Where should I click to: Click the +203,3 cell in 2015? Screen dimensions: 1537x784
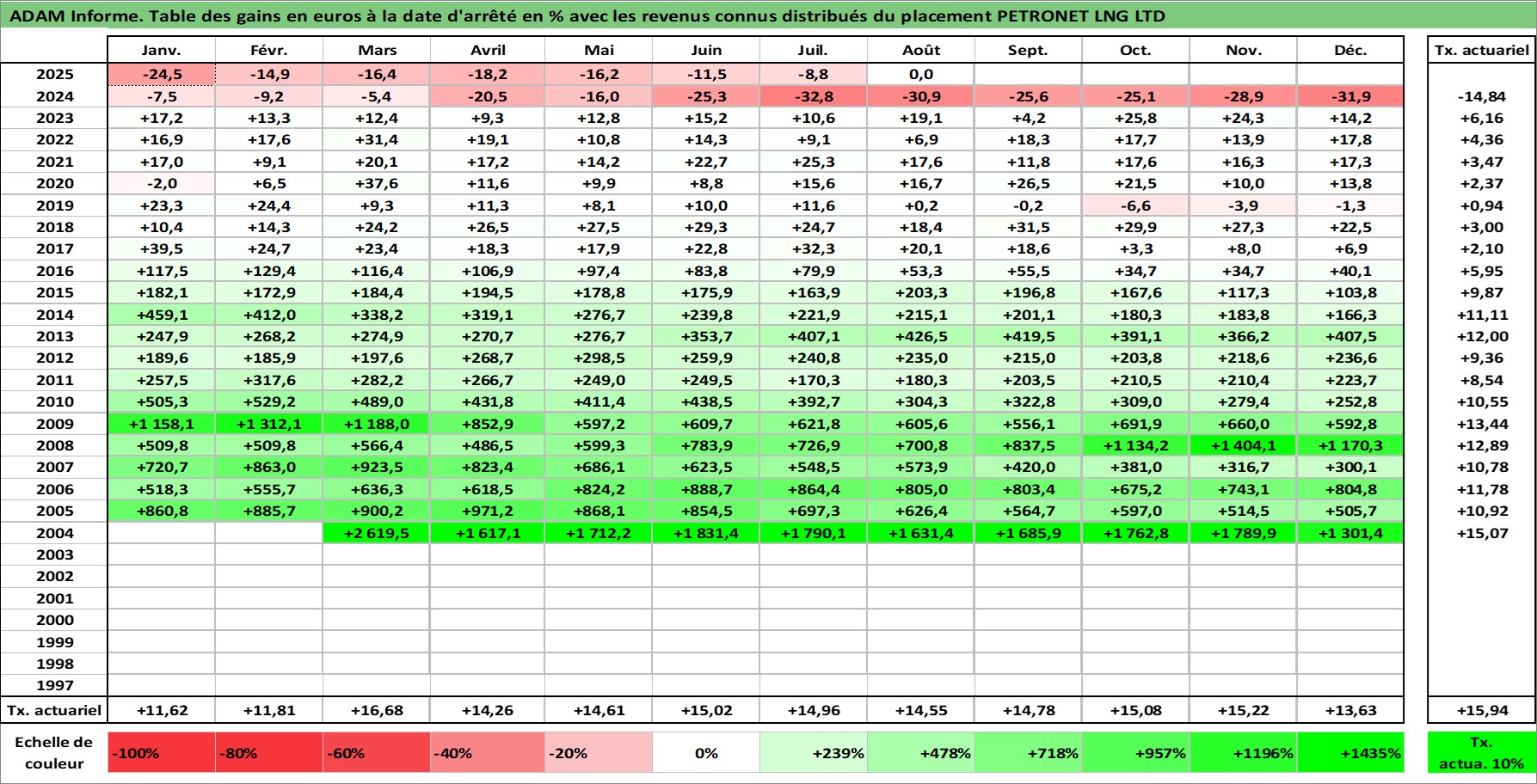click(x=920, y=292)
